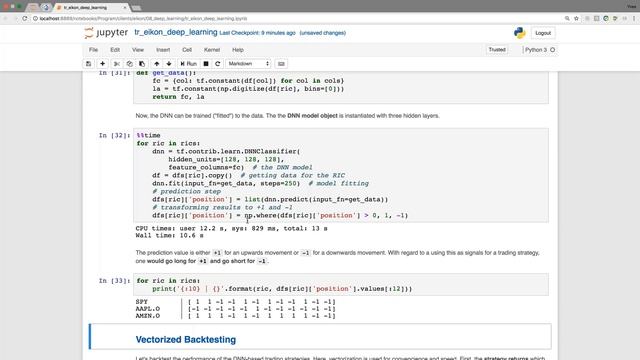Move selected cell down arrow
The height and width of the screenshot is (360, 640).
point(169,64)
